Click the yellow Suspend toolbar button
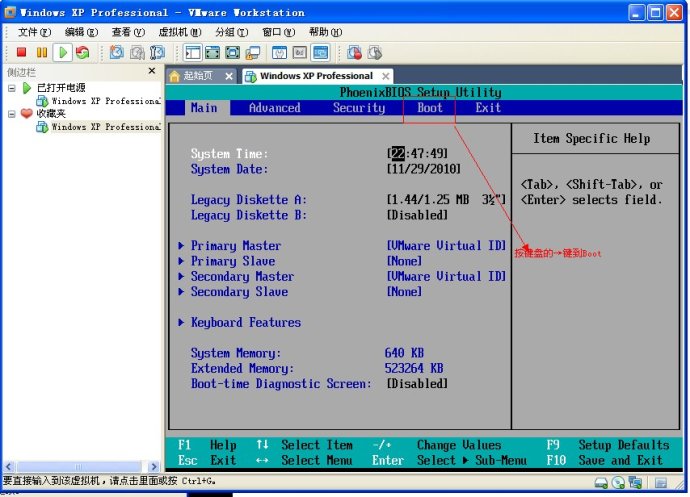Image resolution: width=690 pixels, height=497 pixels. point(42,52)
